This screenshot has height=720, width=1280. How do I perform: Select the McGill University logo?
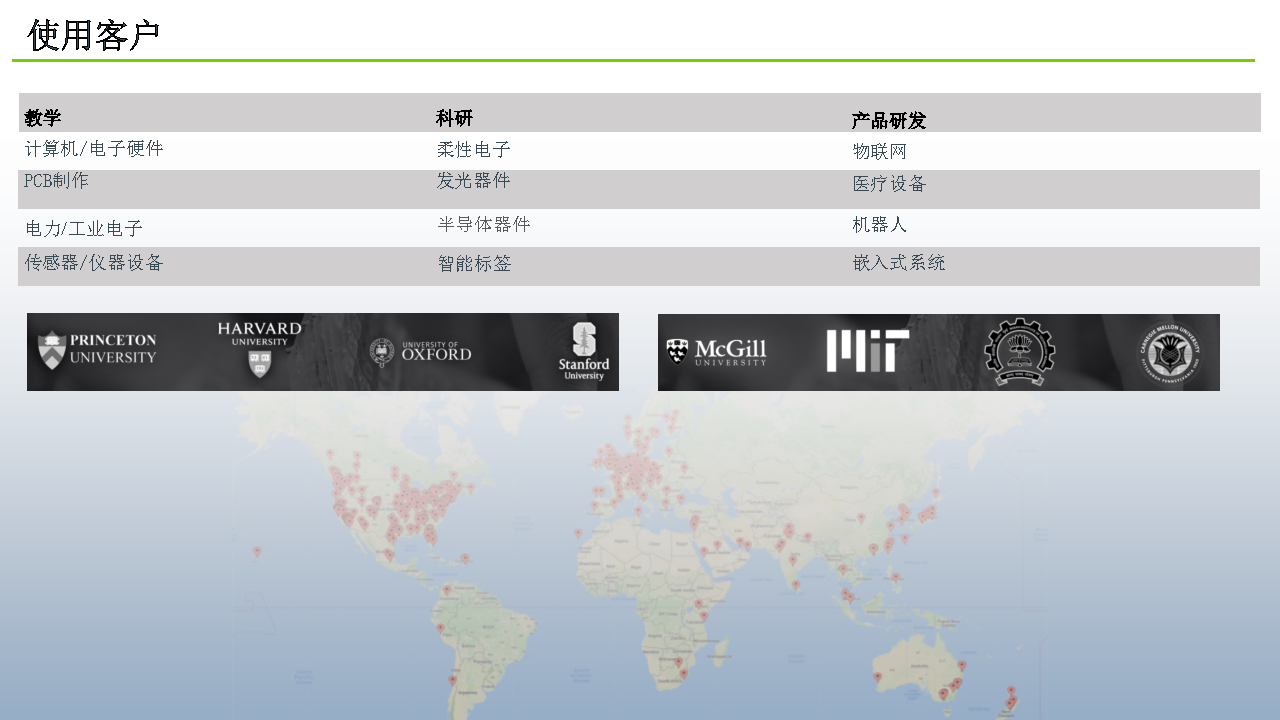pyautogui.click(x=716, y=351)
